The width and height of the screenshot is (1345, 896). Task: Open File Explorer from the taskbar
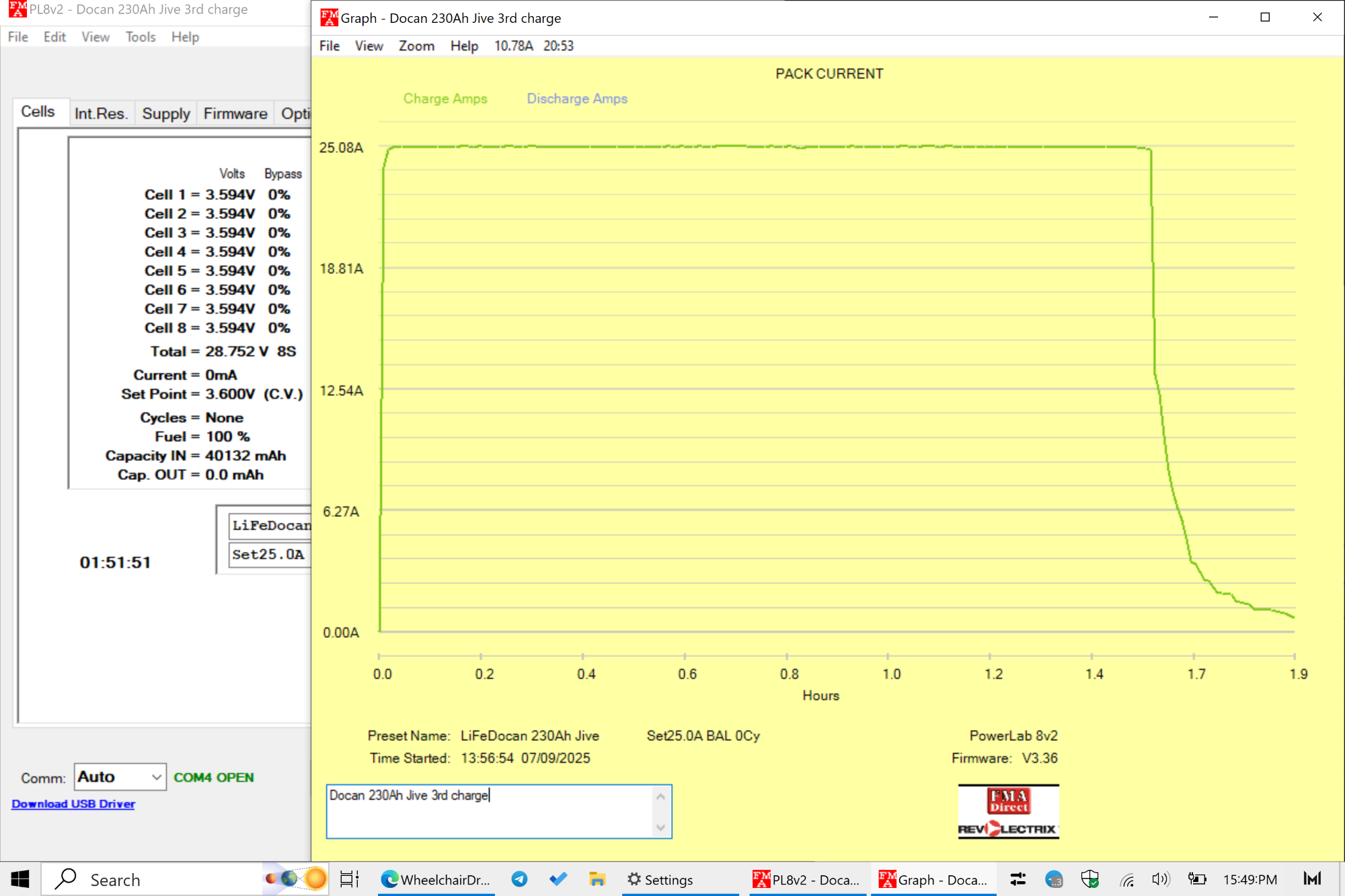coord(597,879)
